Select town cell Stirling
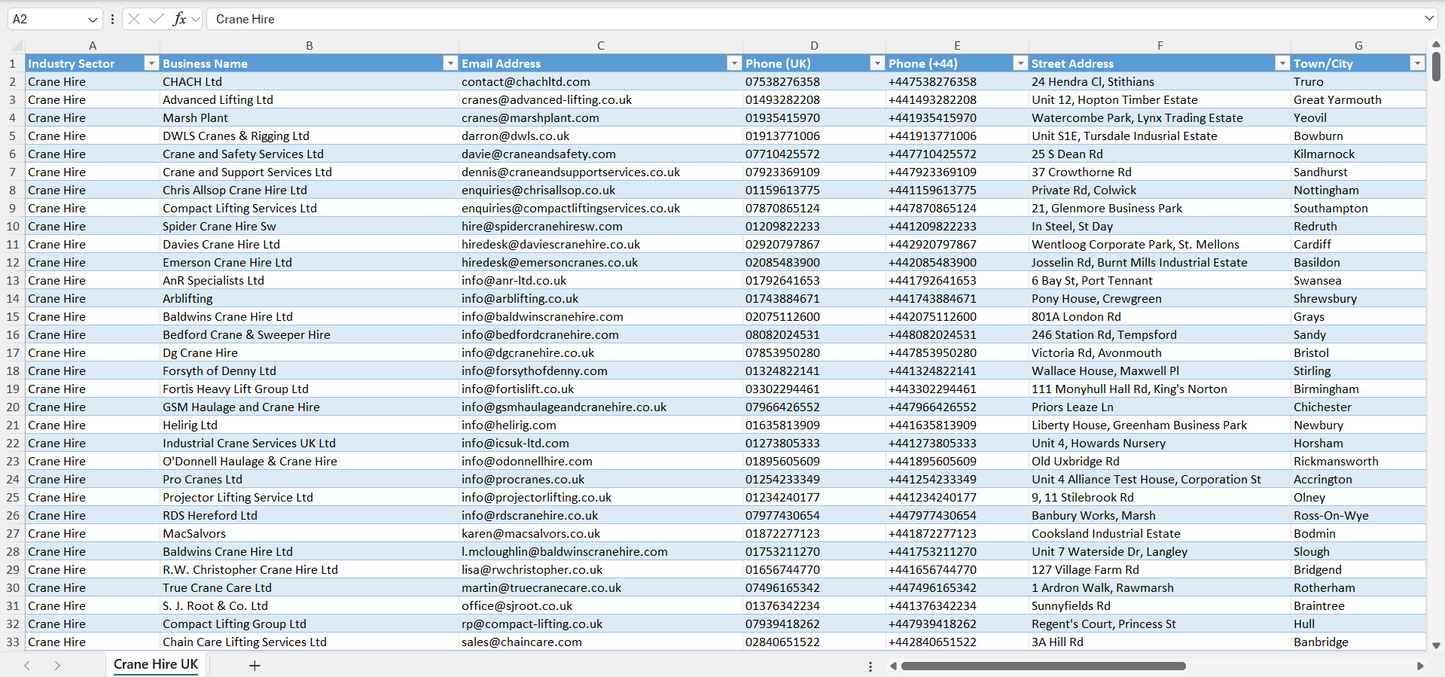 click(1358, 371)
